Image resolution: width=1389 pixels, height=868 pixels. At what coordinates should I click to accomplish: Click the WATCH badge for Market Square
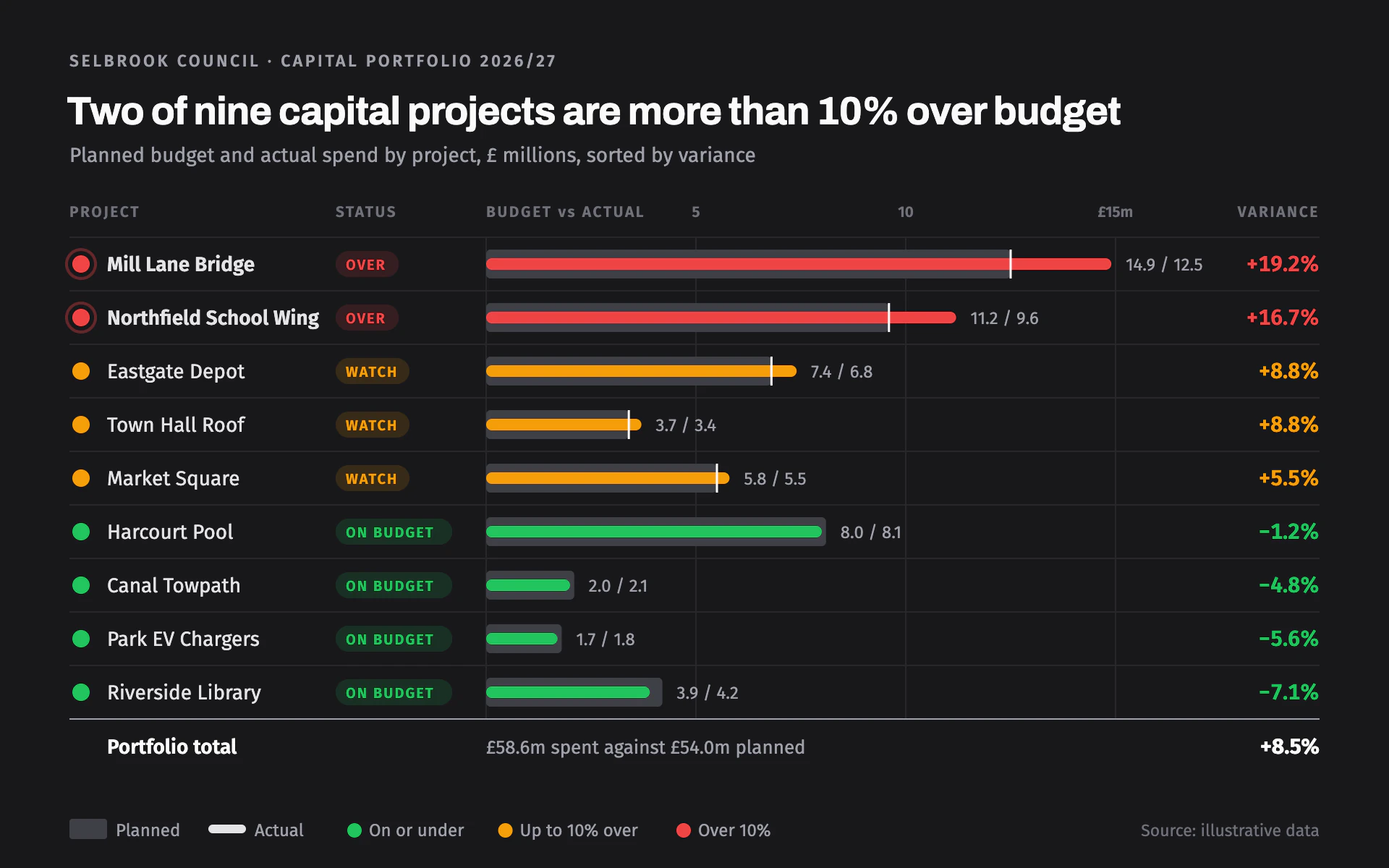click(372, 479)
